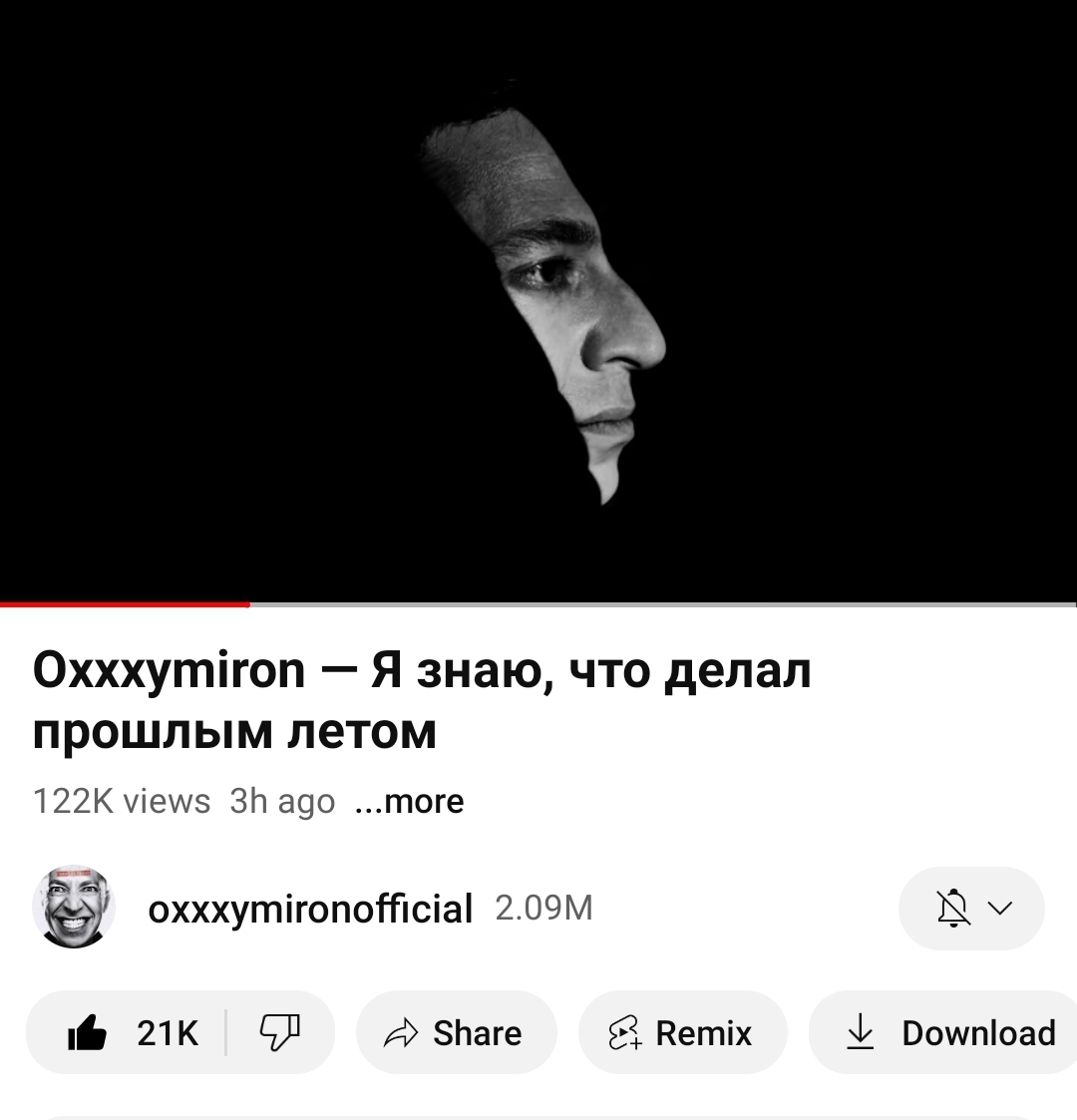Click the Remix icon

[x=625, y=1033]
